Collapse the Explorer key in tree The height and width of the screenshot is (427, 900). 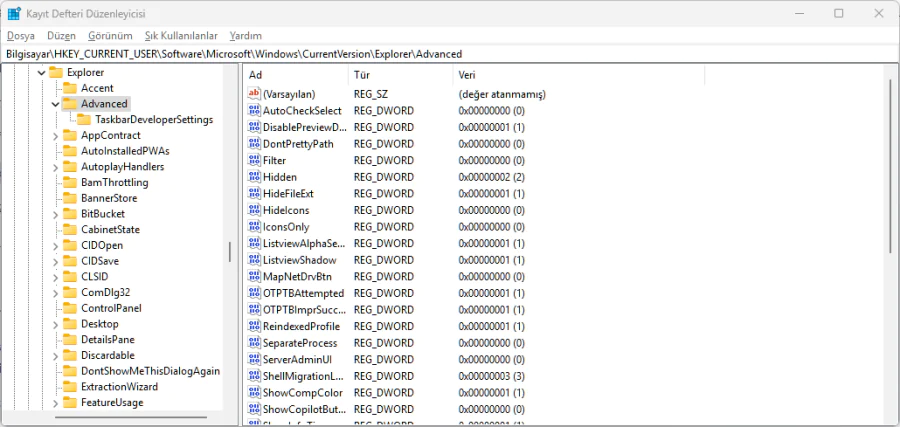(41, 73)
